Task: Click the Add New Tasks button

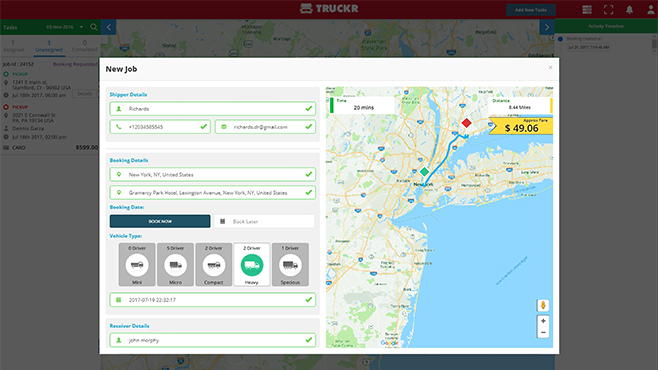Action: click(530, 10)
